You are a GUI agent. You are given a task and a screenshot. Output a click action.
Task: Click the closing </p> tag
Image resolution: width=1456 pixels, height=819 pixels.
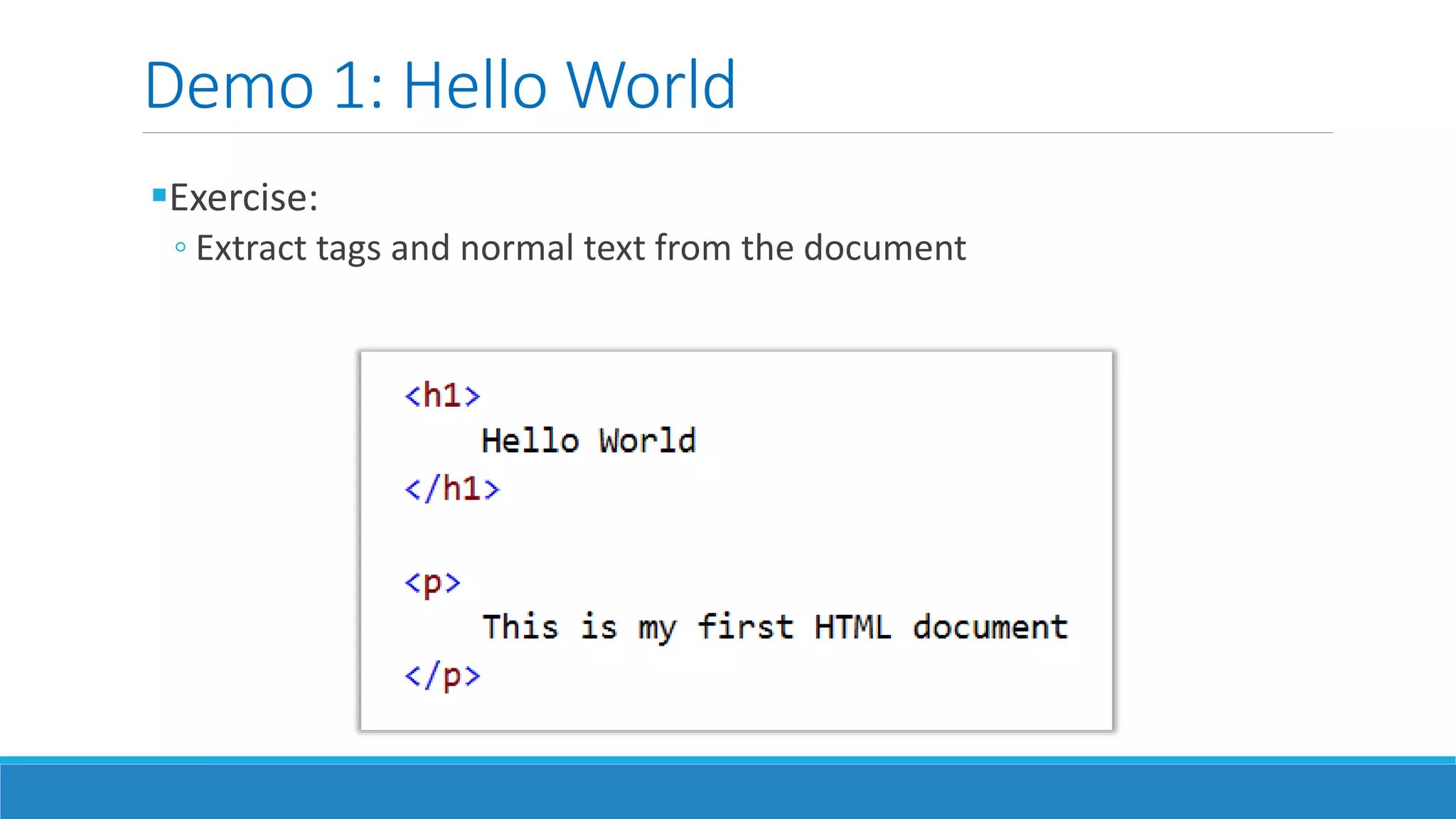click(442, 675)
